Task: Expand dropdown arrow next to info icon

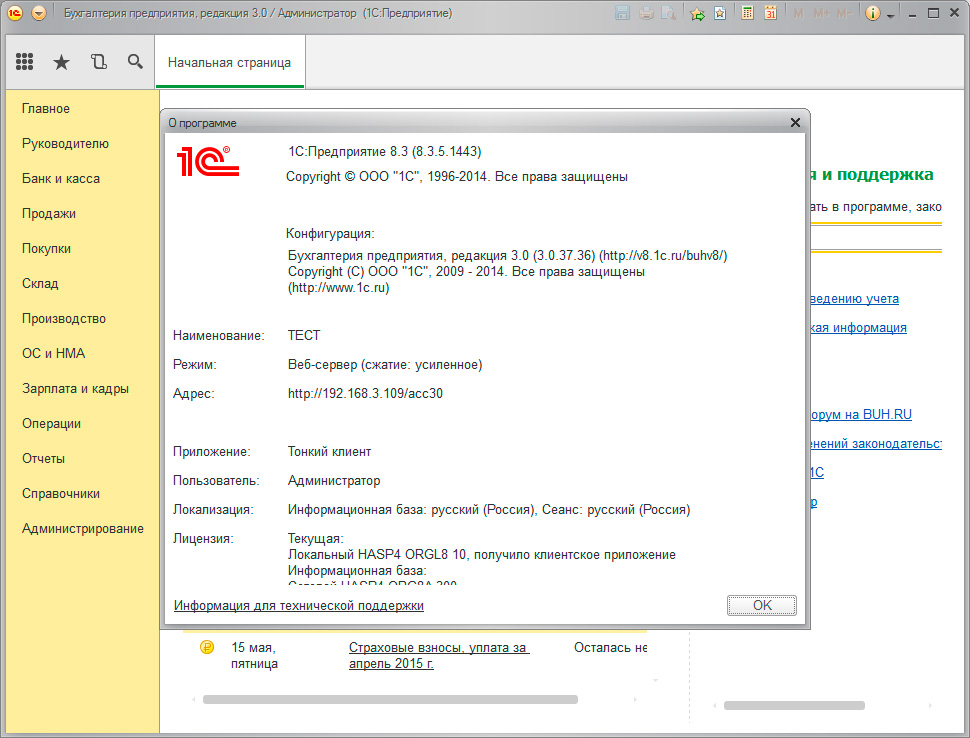Action: pos(891,15)
